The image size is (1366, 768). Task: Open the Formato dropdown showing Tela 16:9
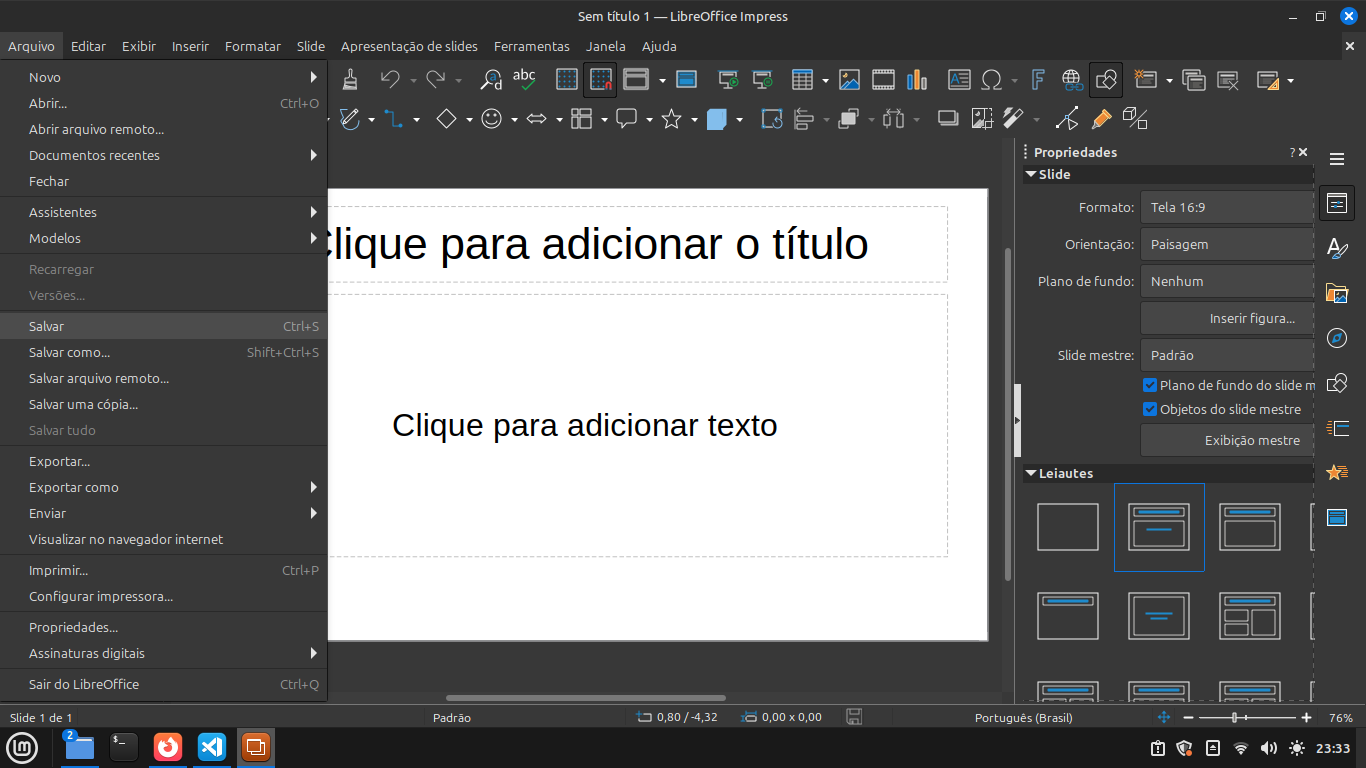click(1227, 207)
